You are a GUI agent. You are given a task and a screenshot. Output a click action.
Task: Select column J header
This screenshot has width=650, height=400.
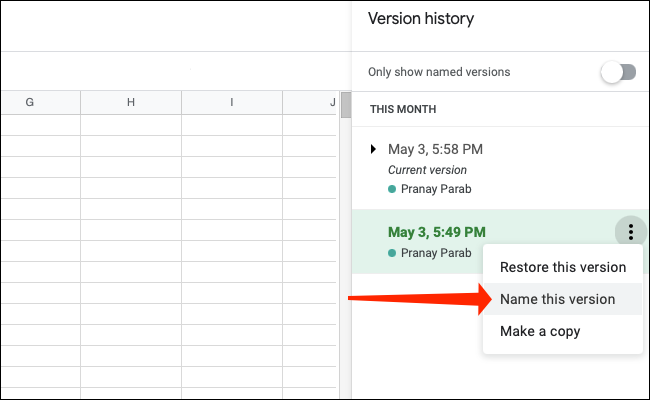tap(316, 103)
